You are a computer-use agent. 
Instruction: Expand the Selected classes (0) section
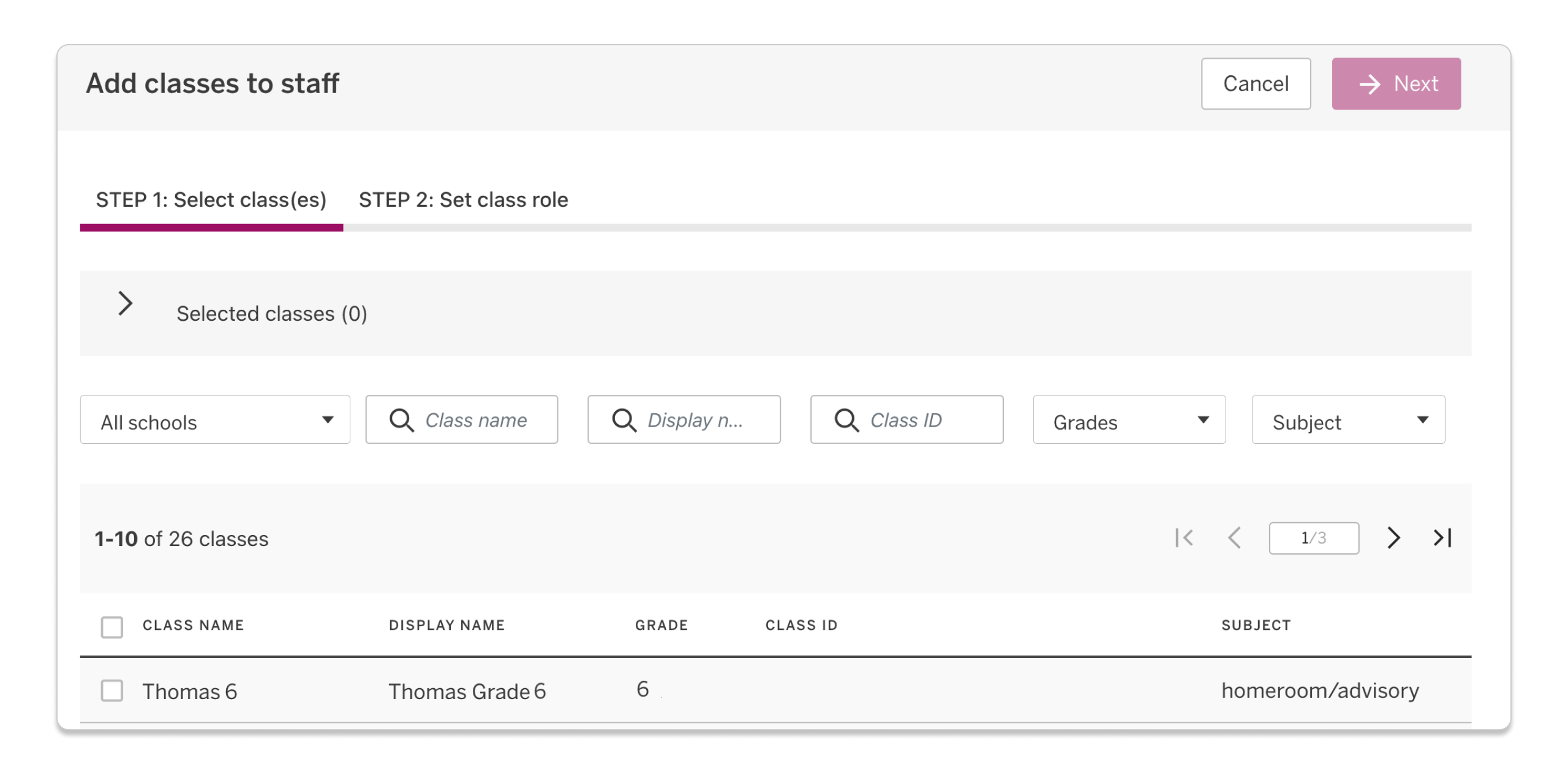(x=126, y=304)
